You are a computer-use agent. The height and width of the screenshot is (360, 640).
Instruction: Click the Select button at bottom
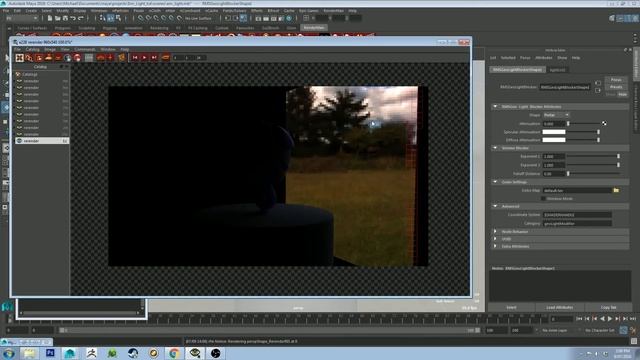[x=511, y=307]
